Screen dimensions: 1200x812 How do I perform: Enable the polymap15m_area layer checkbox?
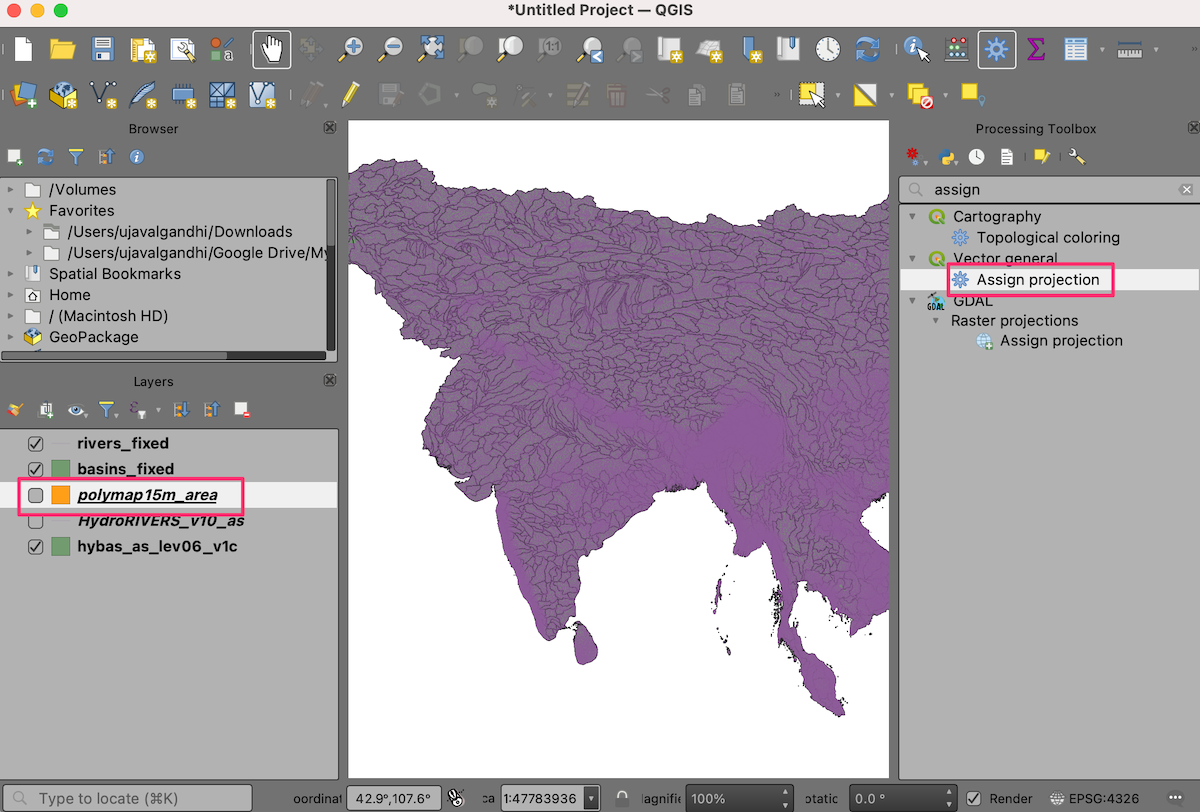point(36,495)
